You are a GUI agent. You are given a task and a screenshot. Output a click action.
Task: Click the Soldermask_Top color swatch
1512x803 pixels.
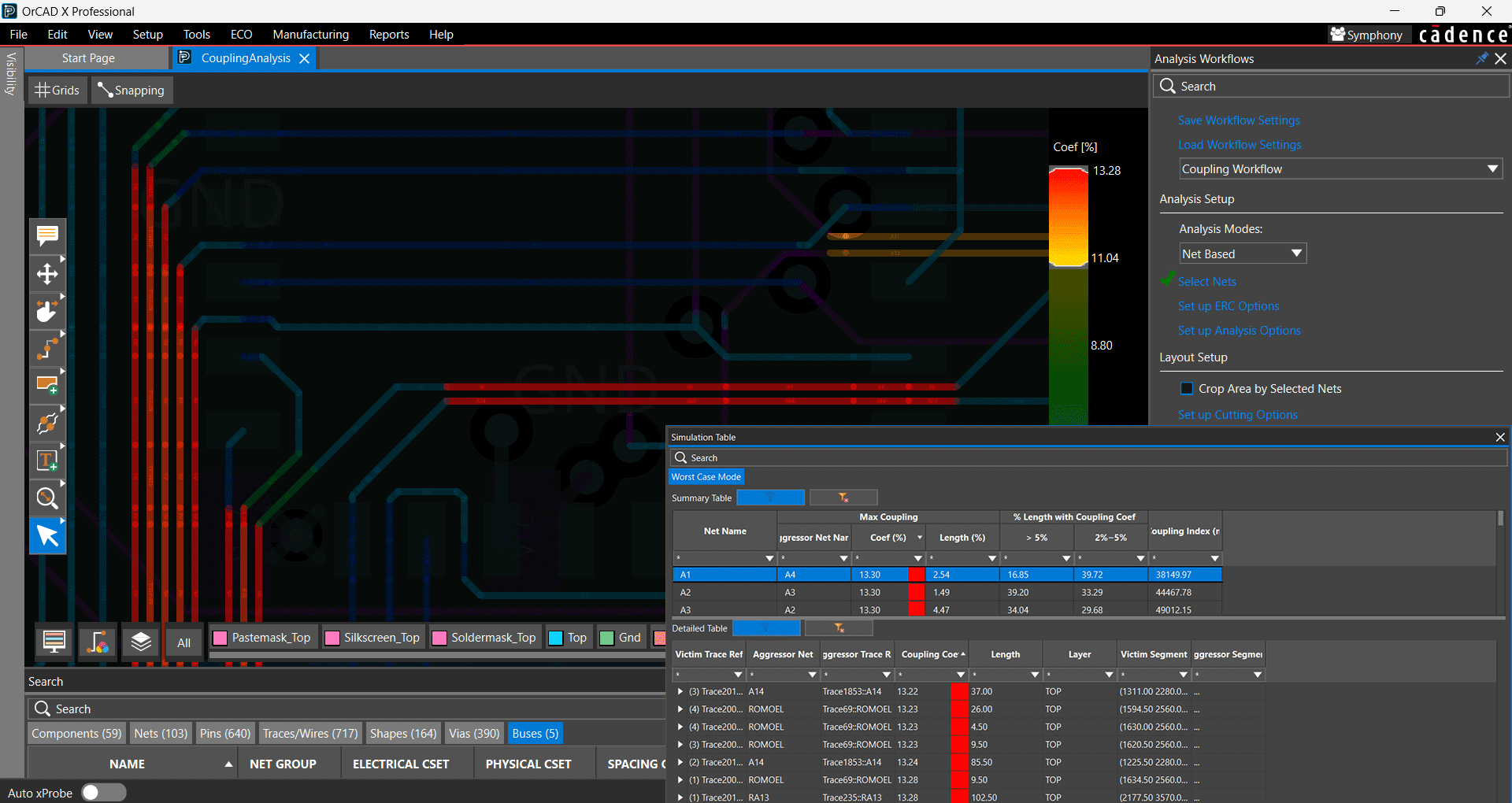point(439,638)
